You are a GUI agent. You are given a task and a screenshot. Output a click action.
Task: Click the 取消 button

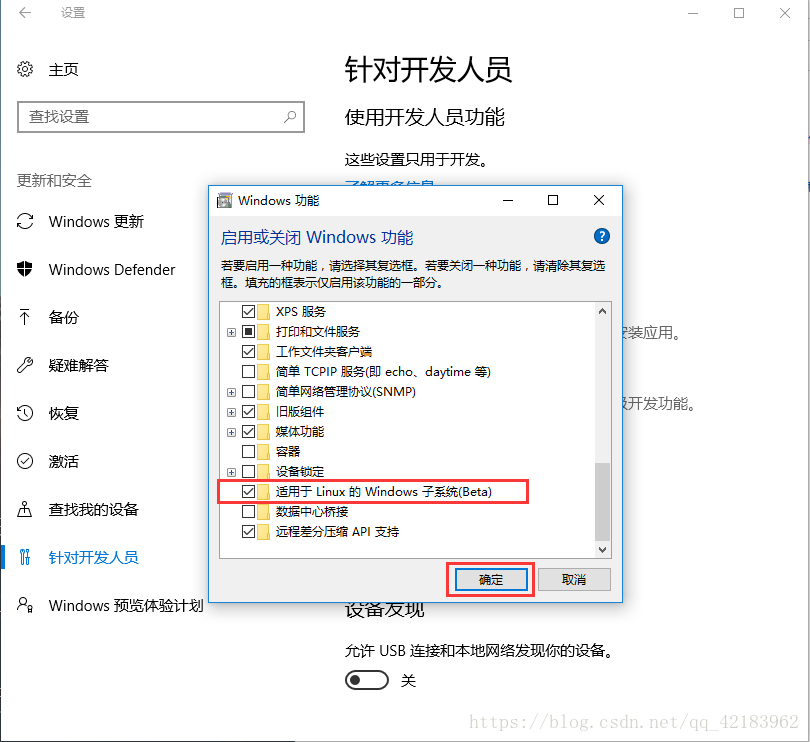click(x=574, y=579)
